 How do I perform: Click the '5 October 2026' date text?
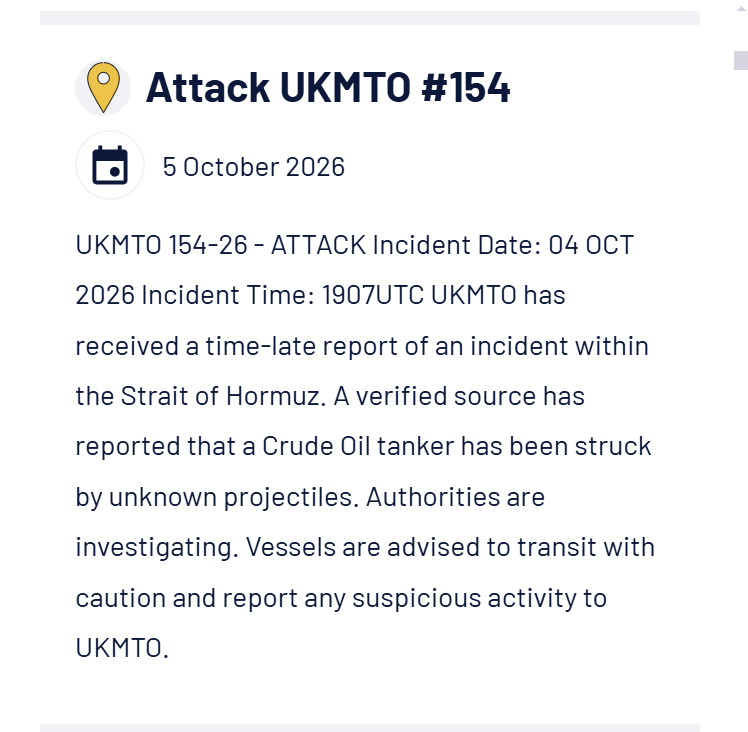point(253,167)
